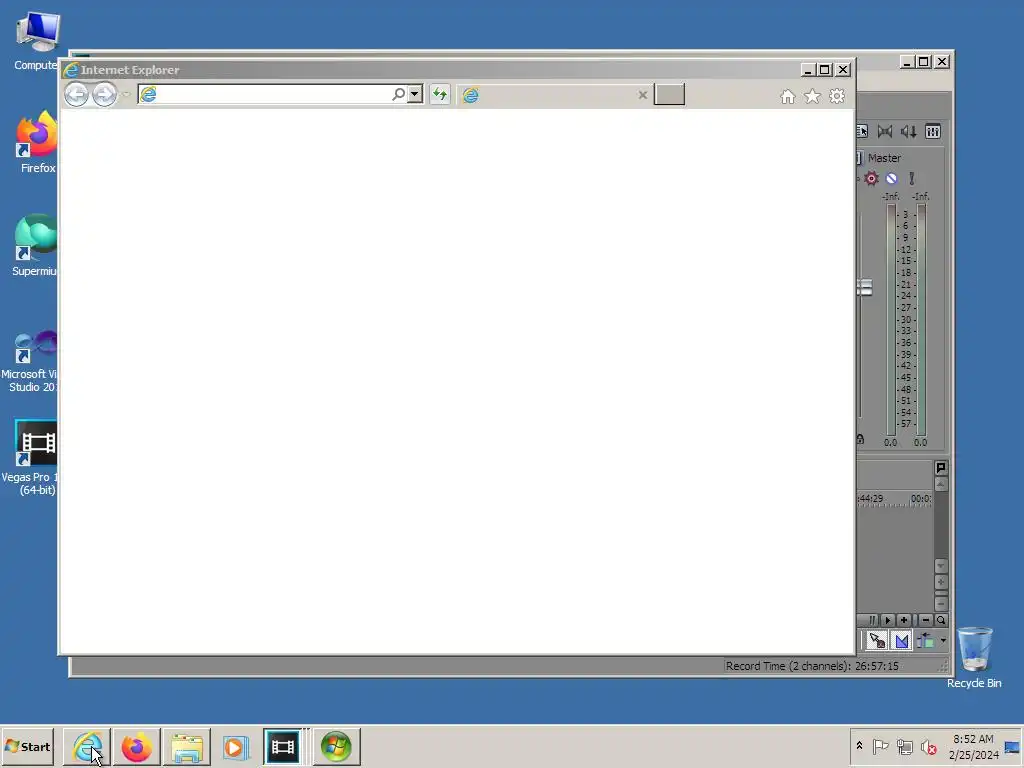
Task: Click the Vegas timeline marker flag button
Action: pyautogui.click(x=941, y=468)
